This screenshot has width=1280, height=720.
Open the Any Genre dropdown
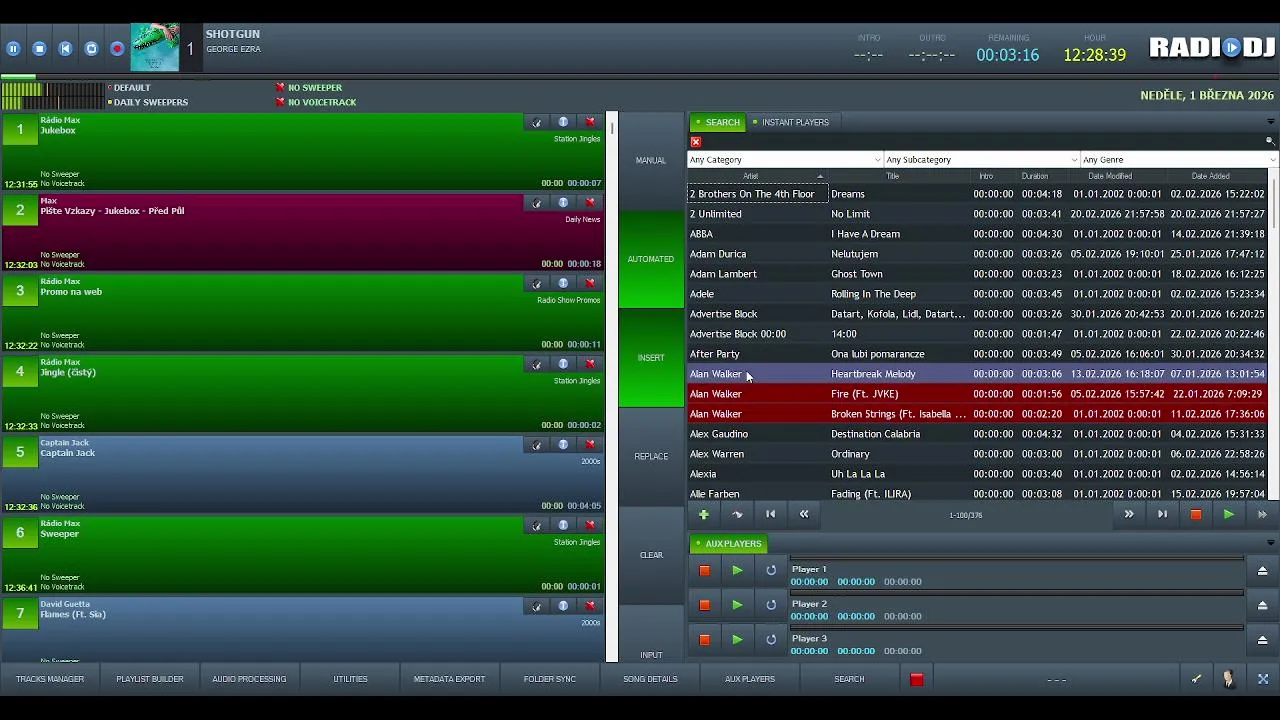[1179, 160]
